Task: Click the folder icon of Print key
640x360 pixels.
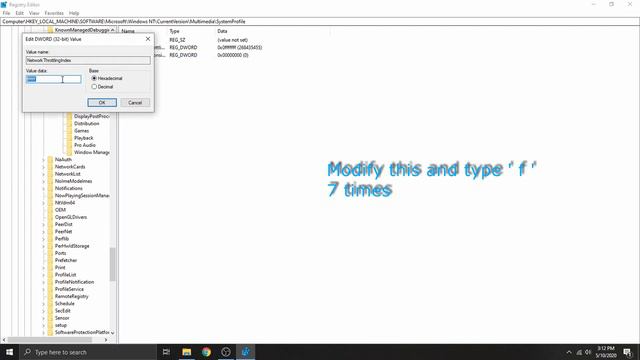Action: [50, 267]
